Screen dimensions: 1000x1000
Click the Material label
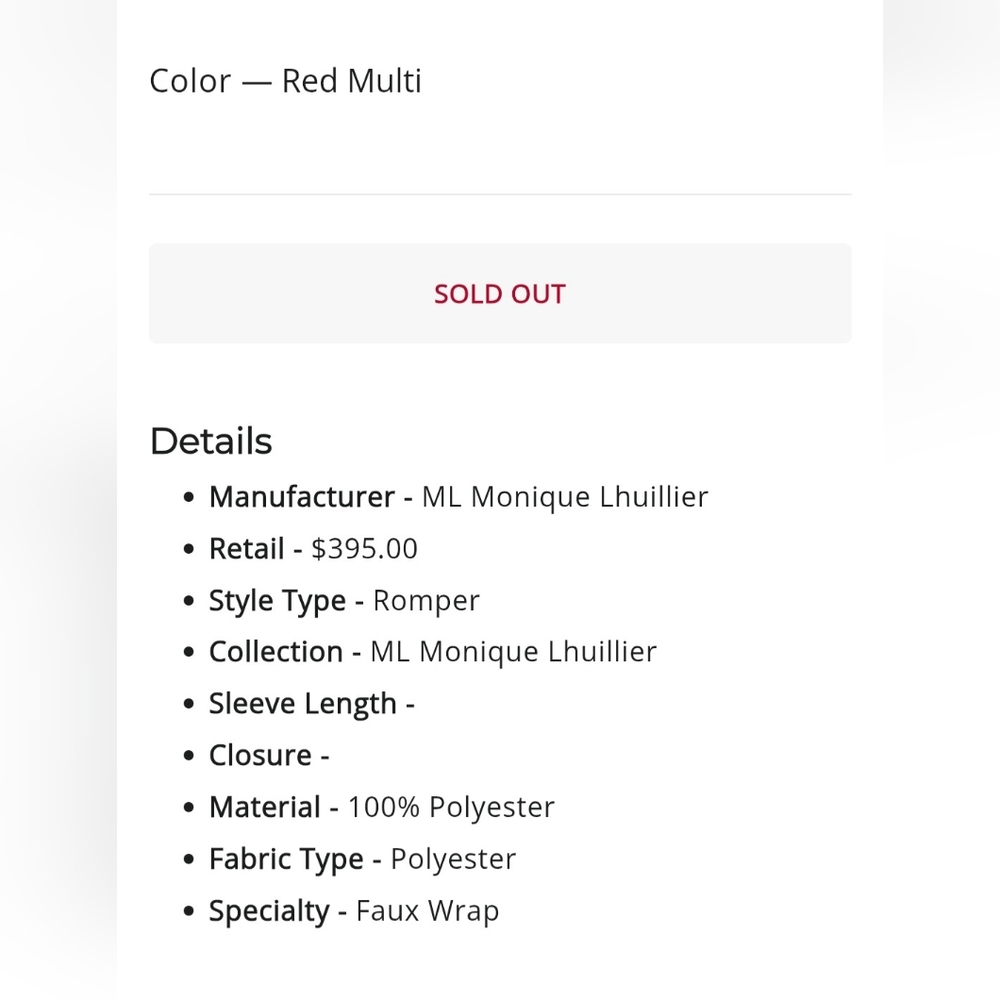click(x=265, y=807)
